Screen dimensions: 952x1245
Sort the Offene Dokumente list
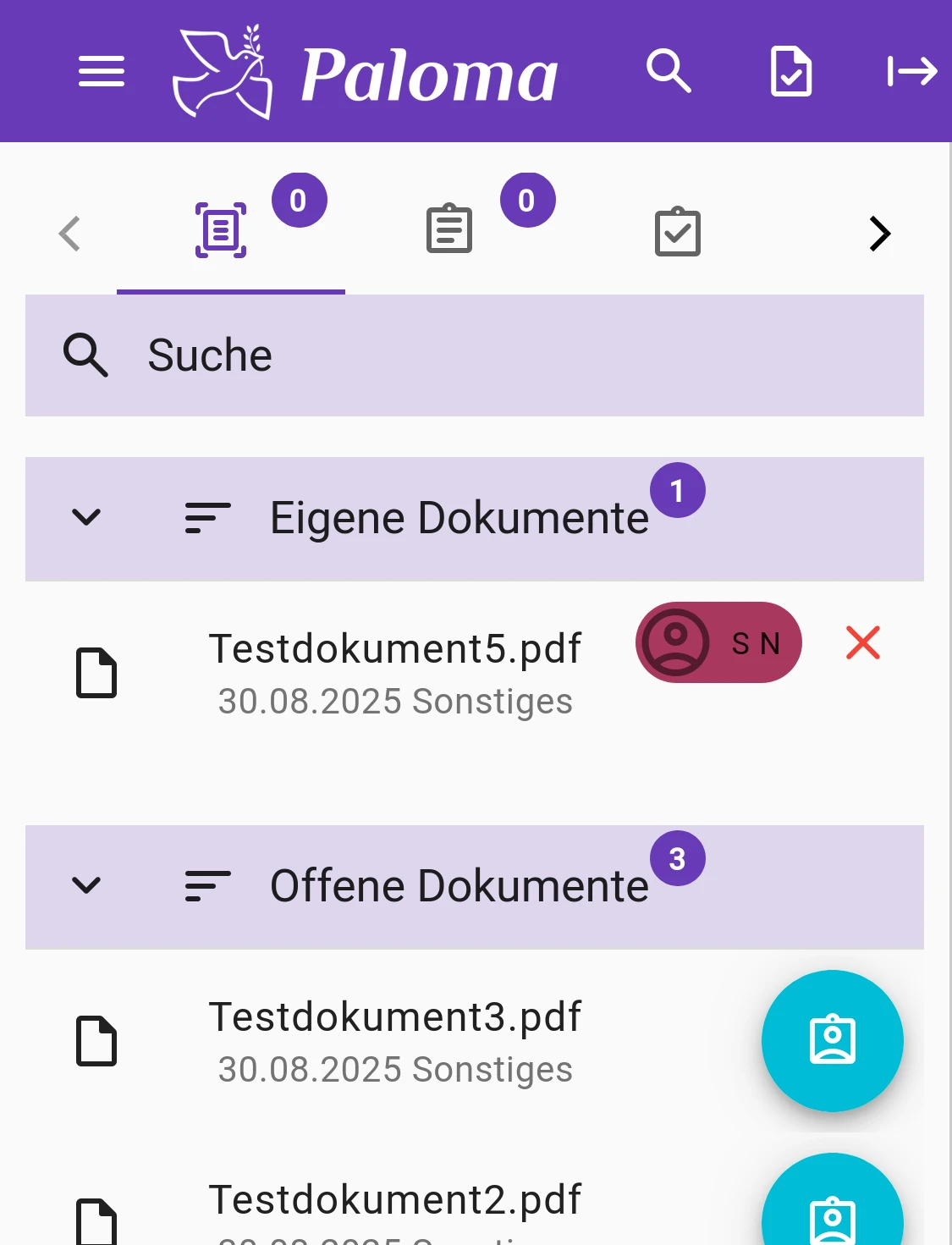[207, 886]
